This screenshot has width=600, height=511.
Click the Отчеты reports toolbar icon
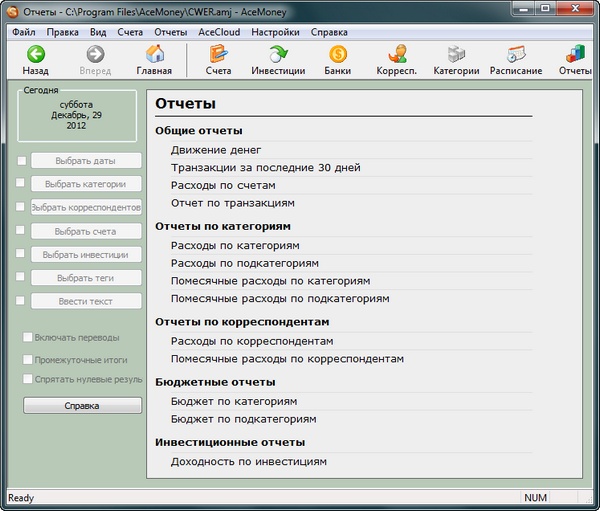[575, 55]
